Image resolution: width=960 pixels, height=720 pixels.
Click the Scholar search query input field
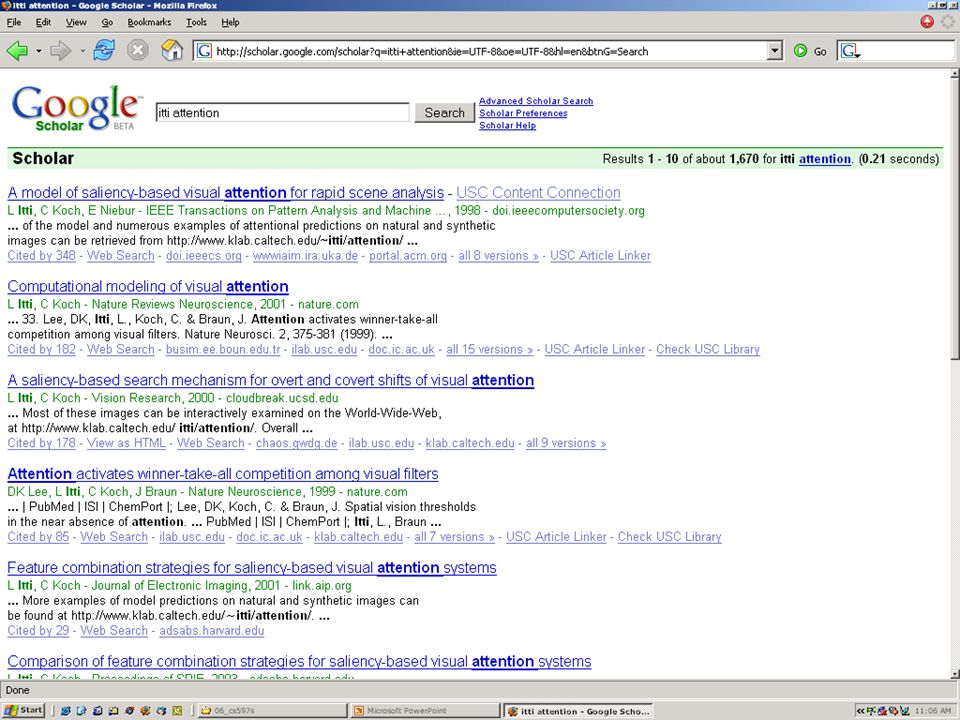coord(282,113)
